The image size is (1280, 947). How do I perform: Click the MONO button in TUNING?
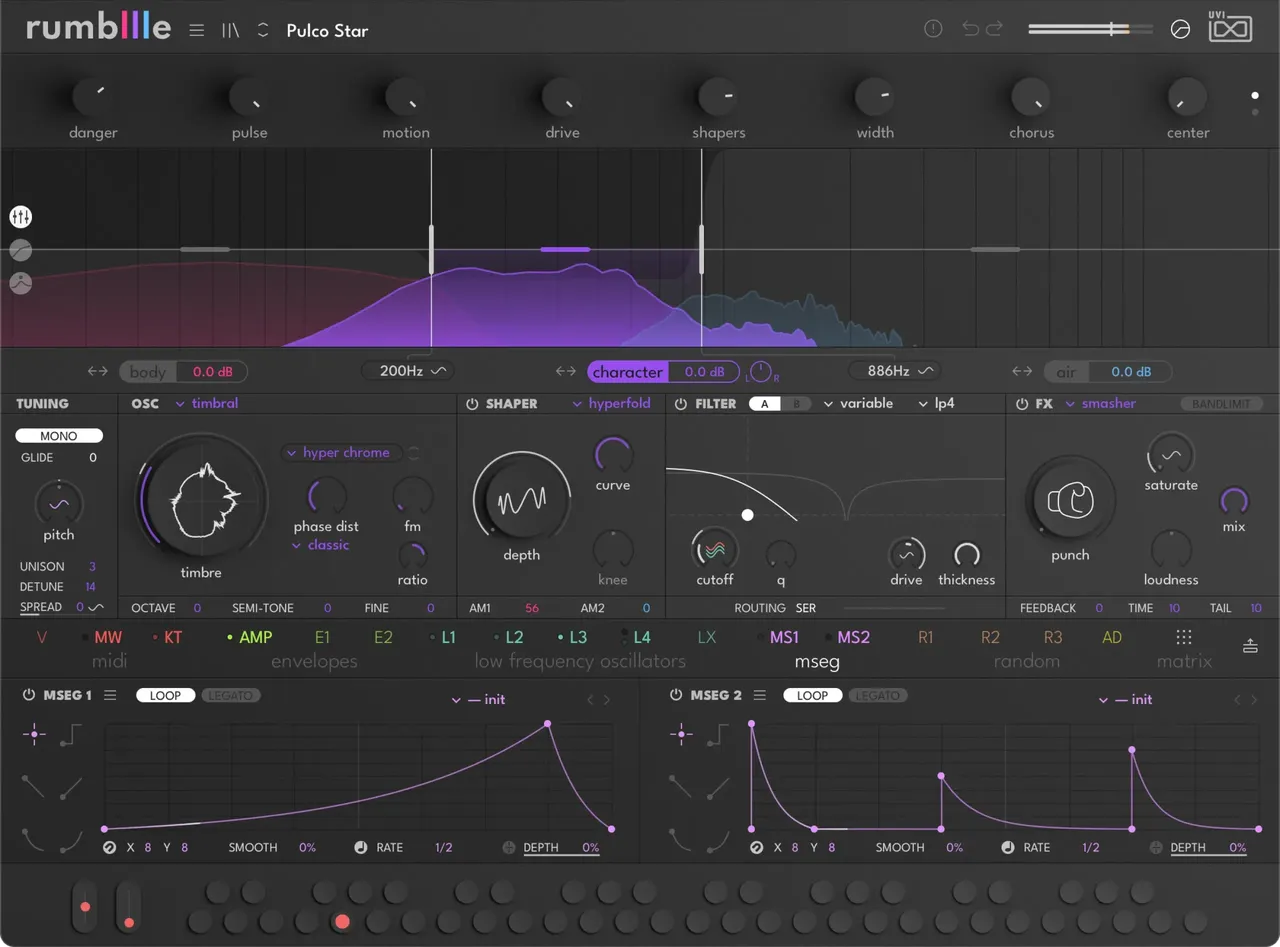click(x=59, y=436)
